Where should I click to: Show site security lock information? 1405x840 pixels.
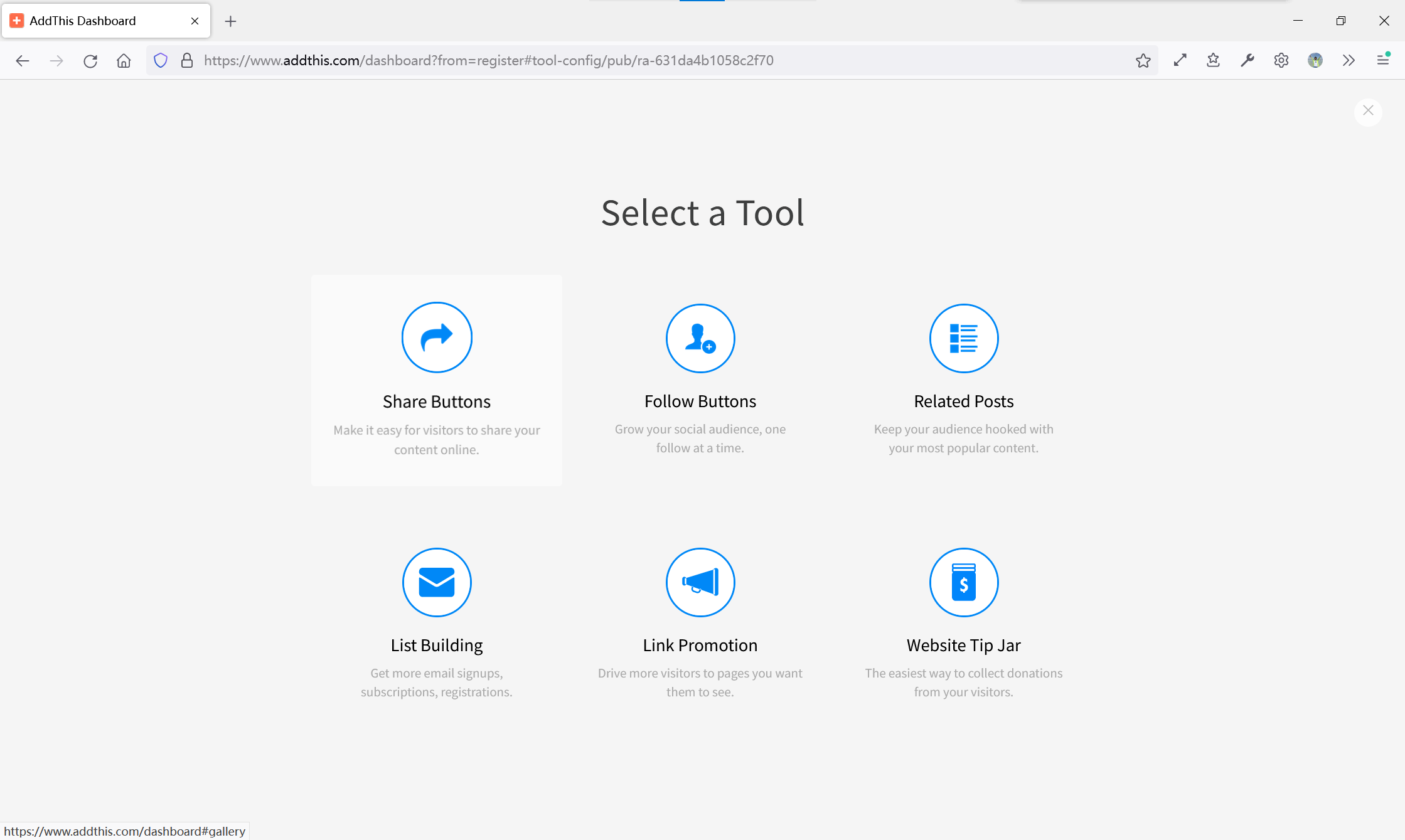[186, 60]
